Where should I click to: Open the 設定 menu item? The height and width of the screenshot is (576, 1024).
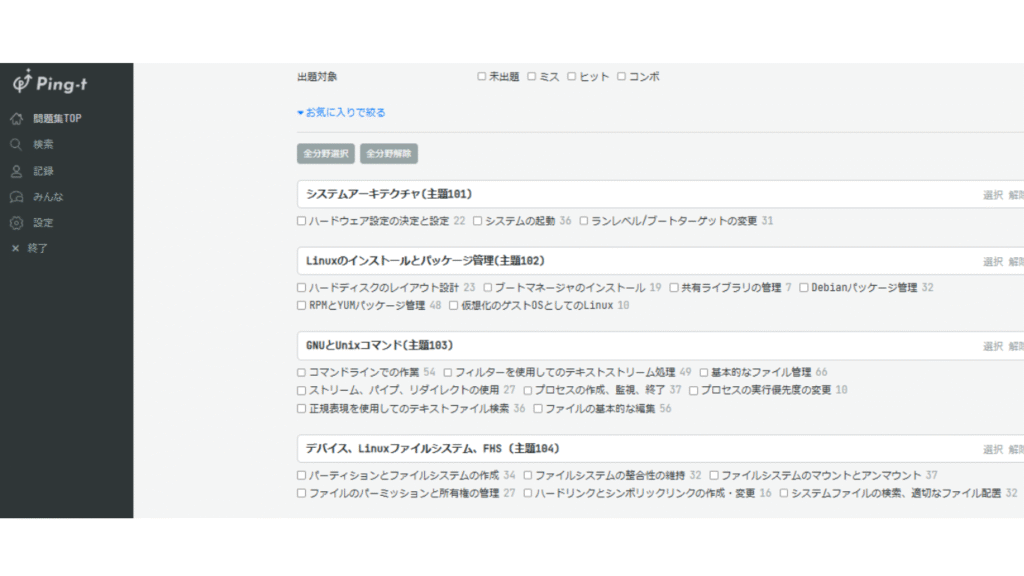[x=43, y=223]
